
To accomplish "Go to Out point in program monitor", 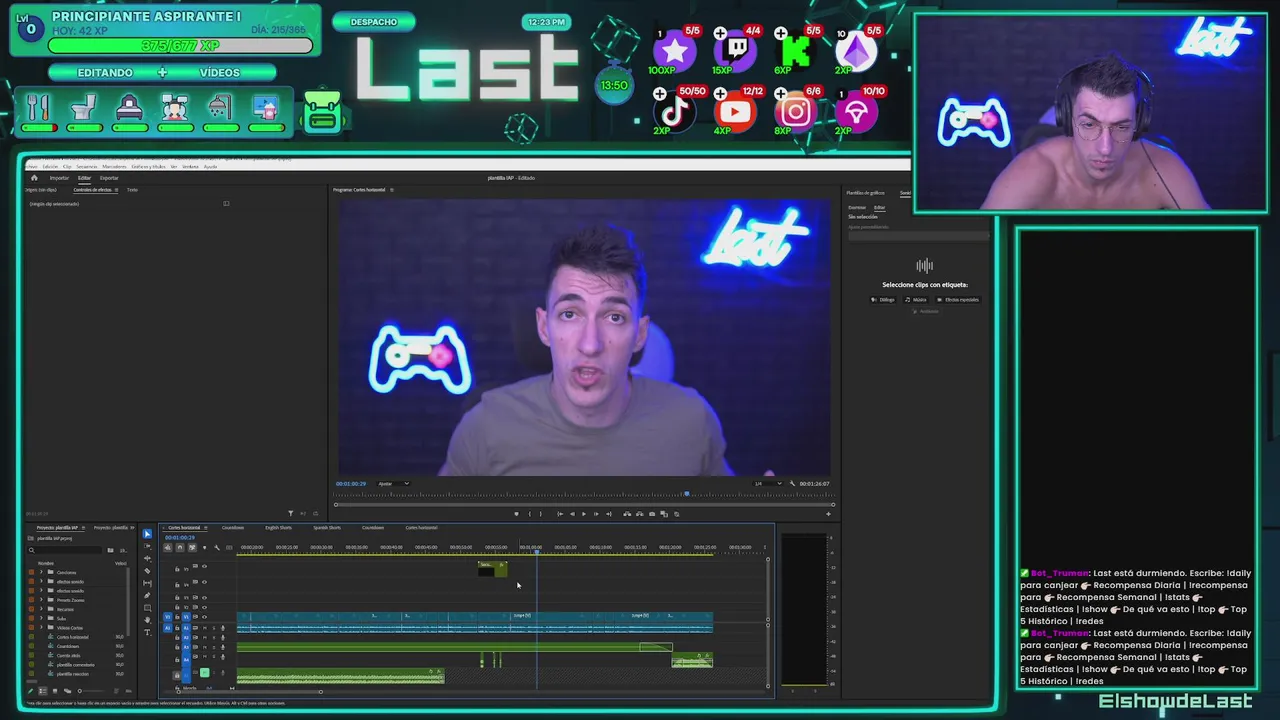I will 608,514.
